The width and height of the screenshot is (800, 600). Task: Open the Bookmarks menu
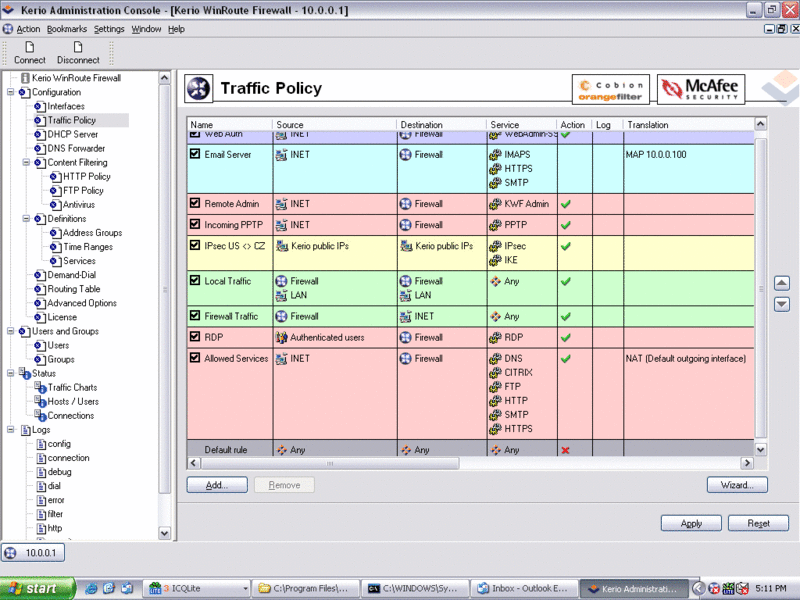(x=67, y=29)
